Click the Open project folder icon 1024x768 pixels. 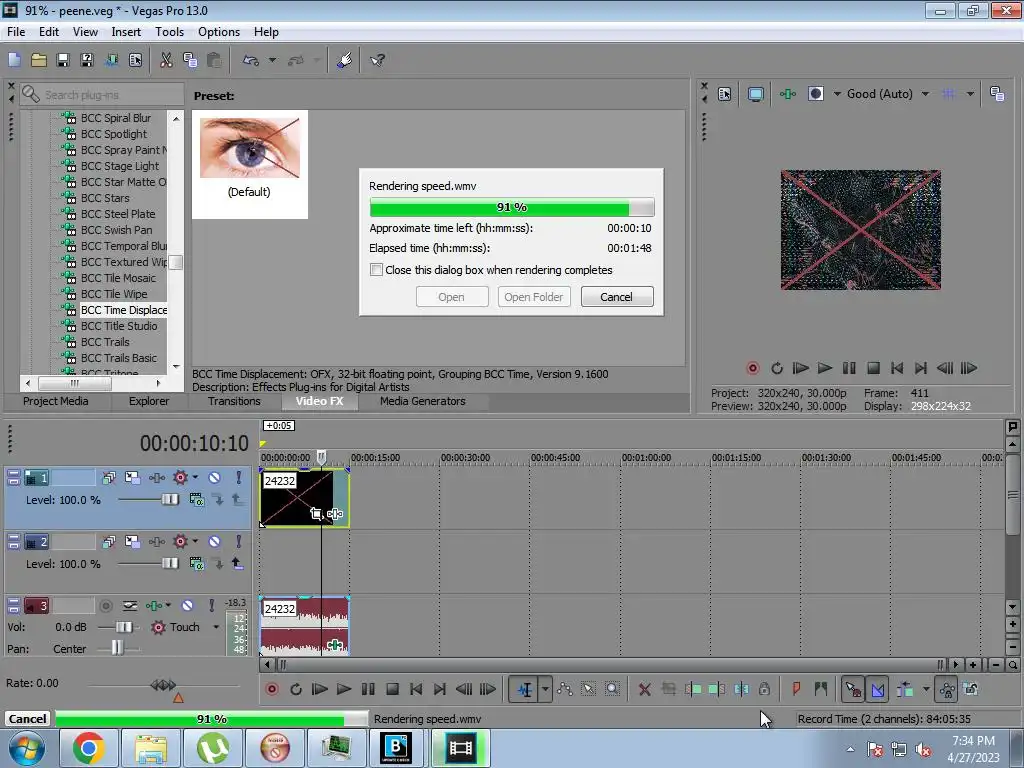click(x=39, y=61)
